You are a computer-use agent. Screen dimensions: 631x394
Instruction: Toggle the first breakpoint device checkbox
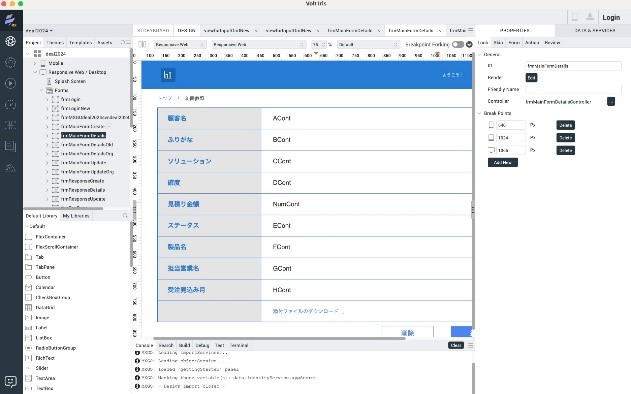491,125
